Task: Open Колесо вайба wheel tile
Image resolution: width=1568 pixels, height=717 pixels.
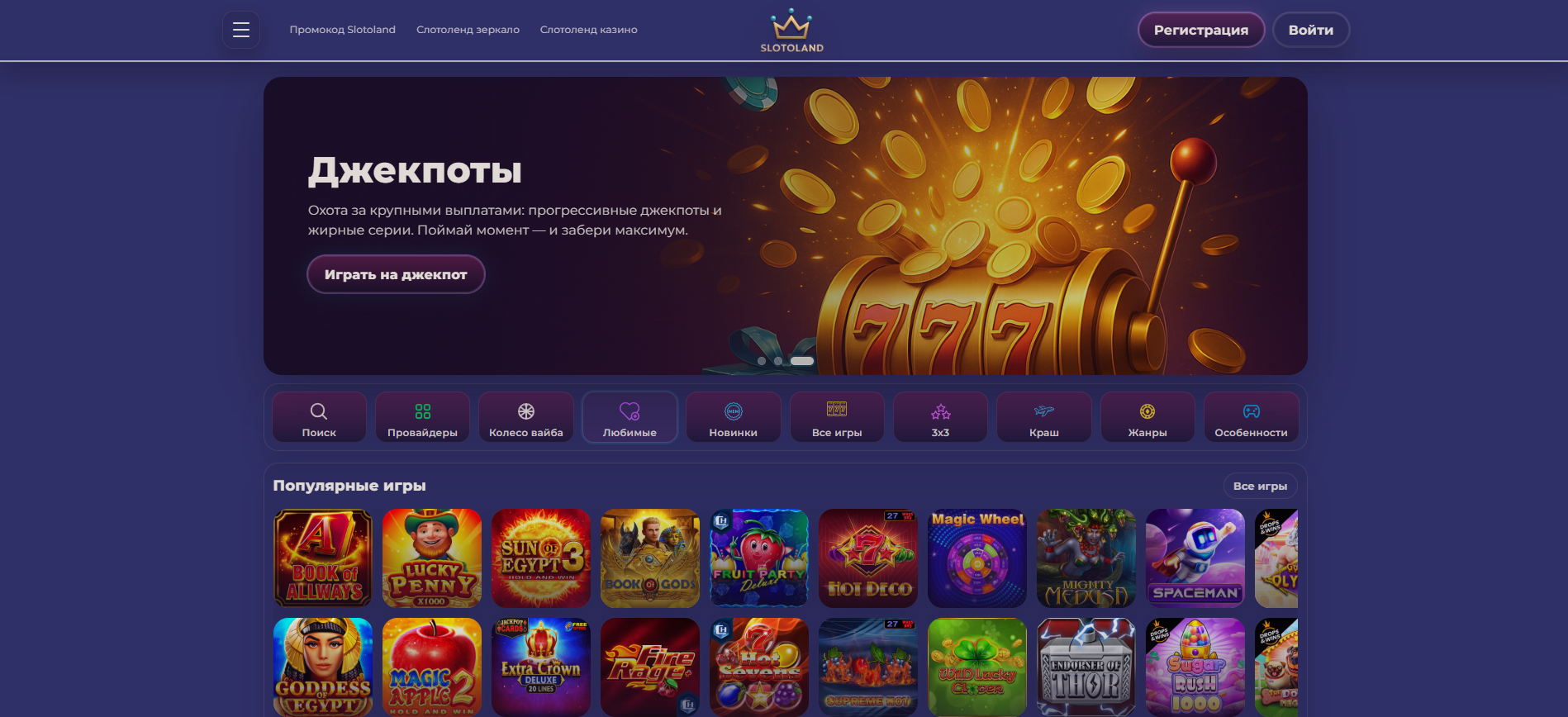Action: 526,417
